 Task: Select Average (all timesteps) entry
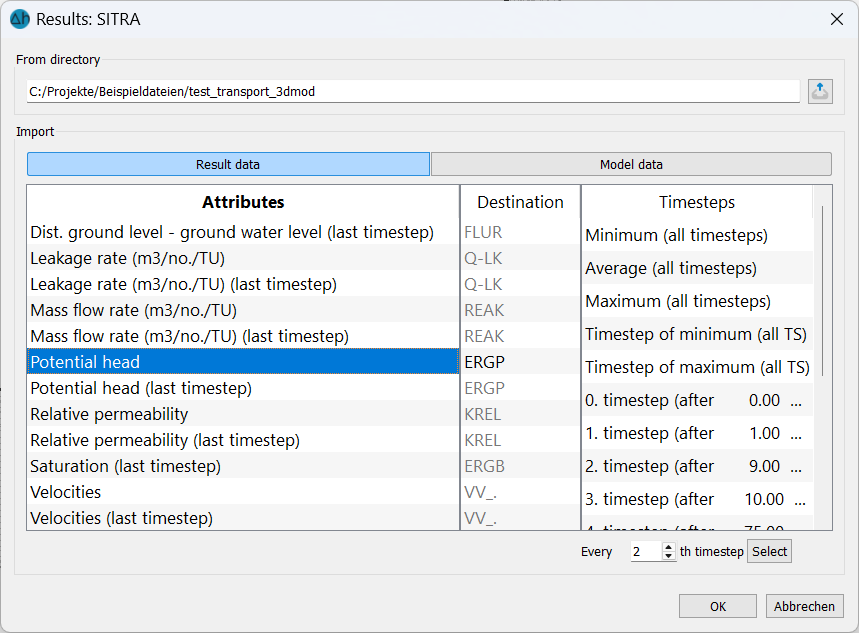pos(697,268)
